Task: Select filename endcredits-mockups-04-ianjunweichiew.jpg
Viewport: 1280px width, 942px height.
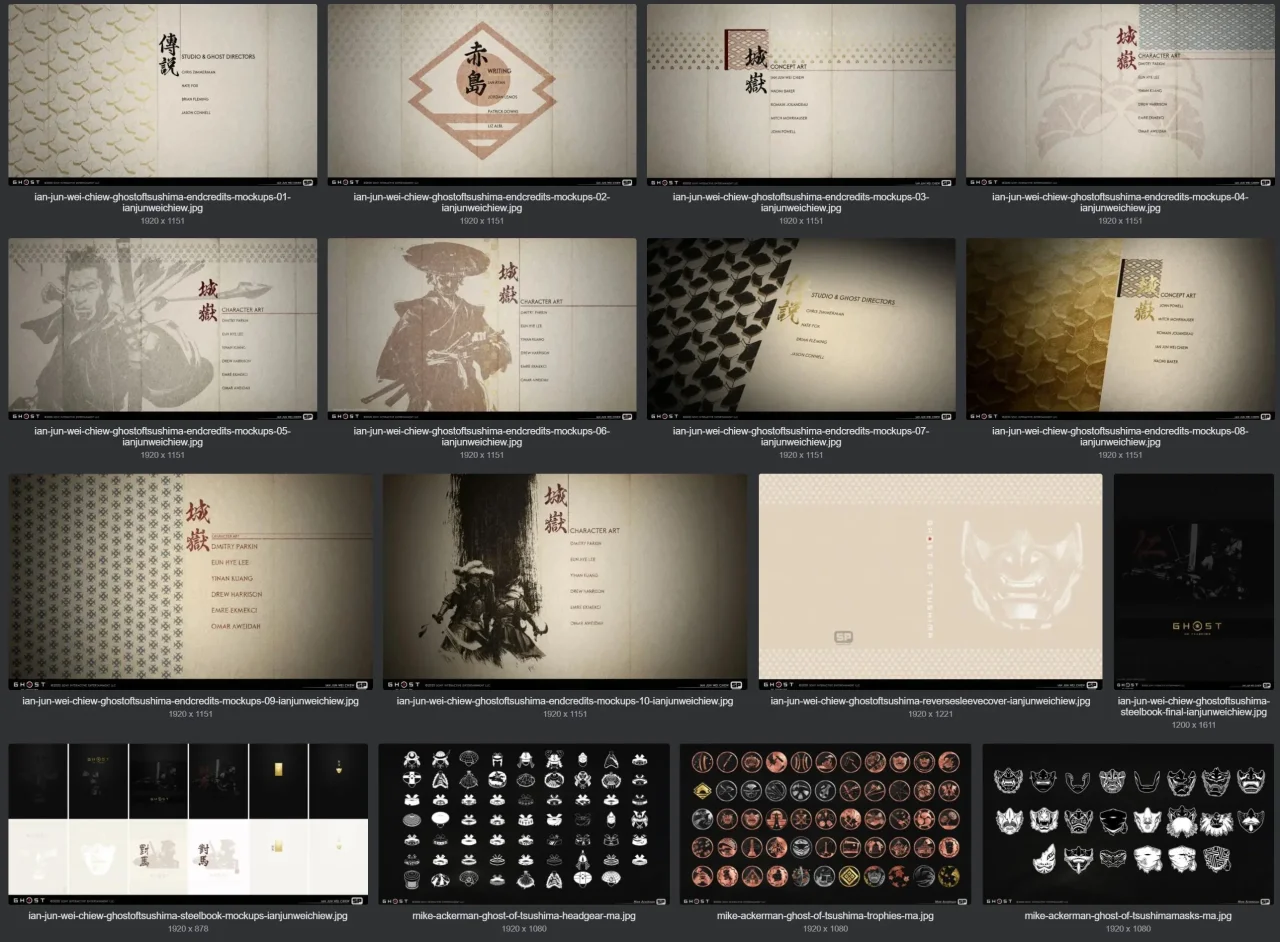Action: coord(1120,202)
